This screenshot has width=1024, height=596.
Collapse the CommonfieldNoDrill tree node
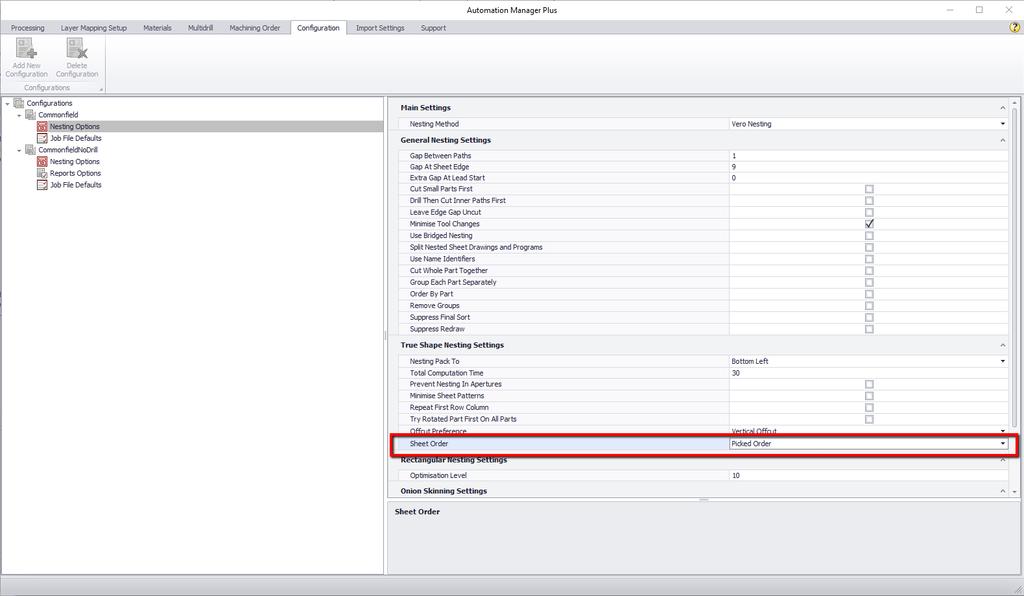19,151
